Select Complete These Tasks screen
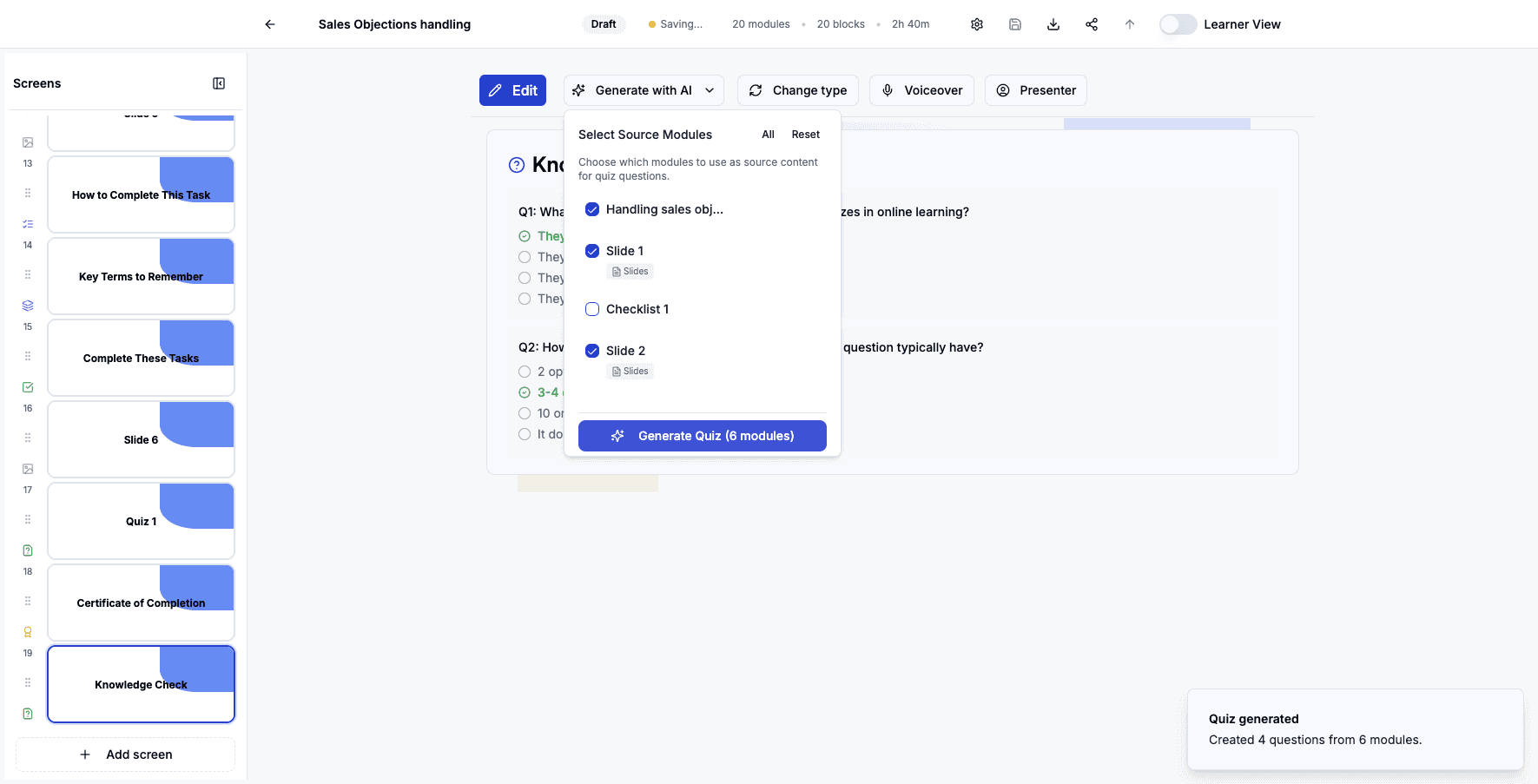The height and width of the screenshot is (784, 1538). pos(141,358)
